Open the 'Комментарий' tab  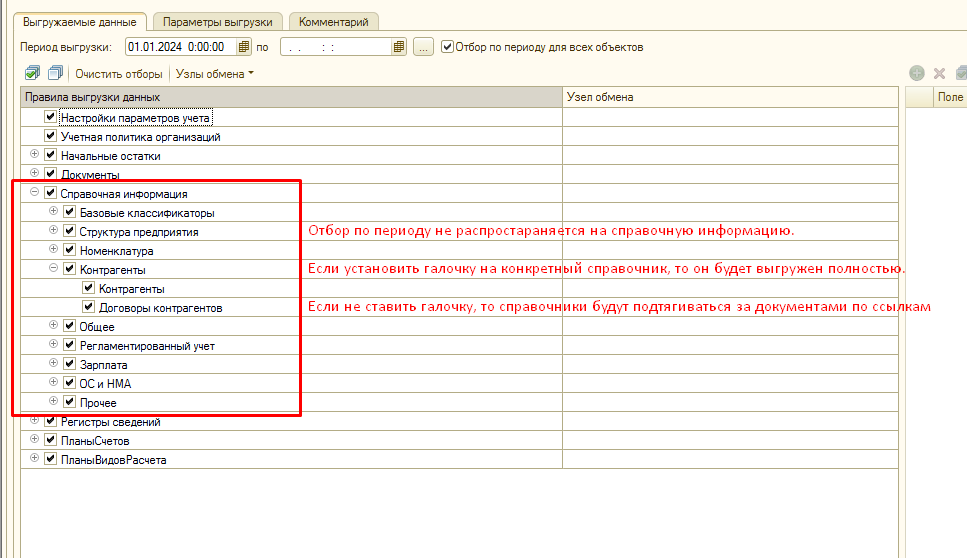(333, 21)
